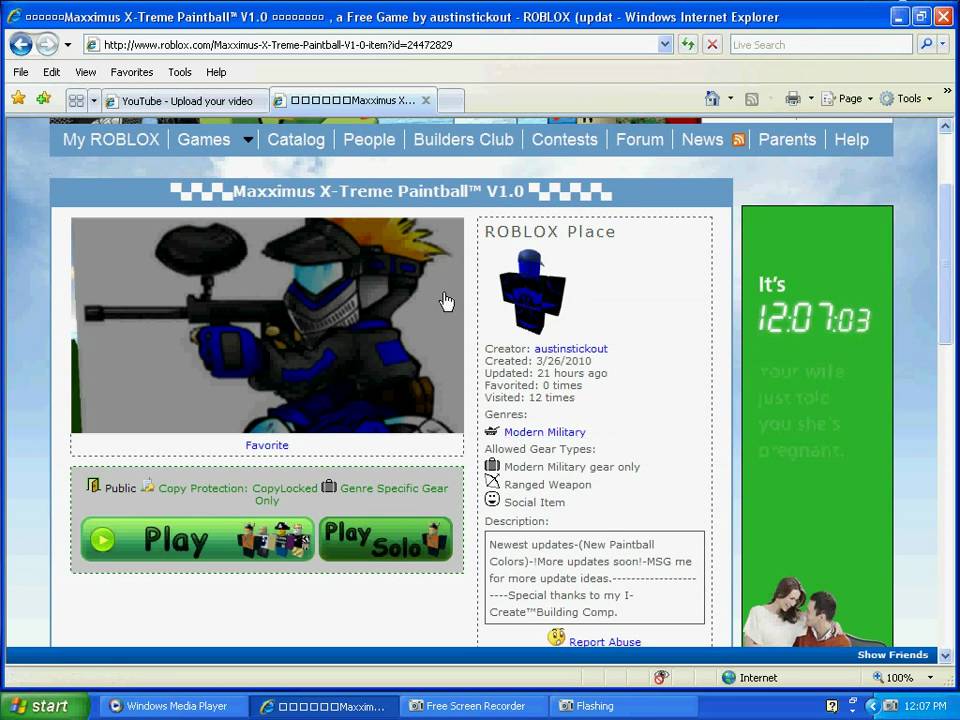This screenshot has width=960, height=720.
Task: Open the View menu
Action: 86,72
